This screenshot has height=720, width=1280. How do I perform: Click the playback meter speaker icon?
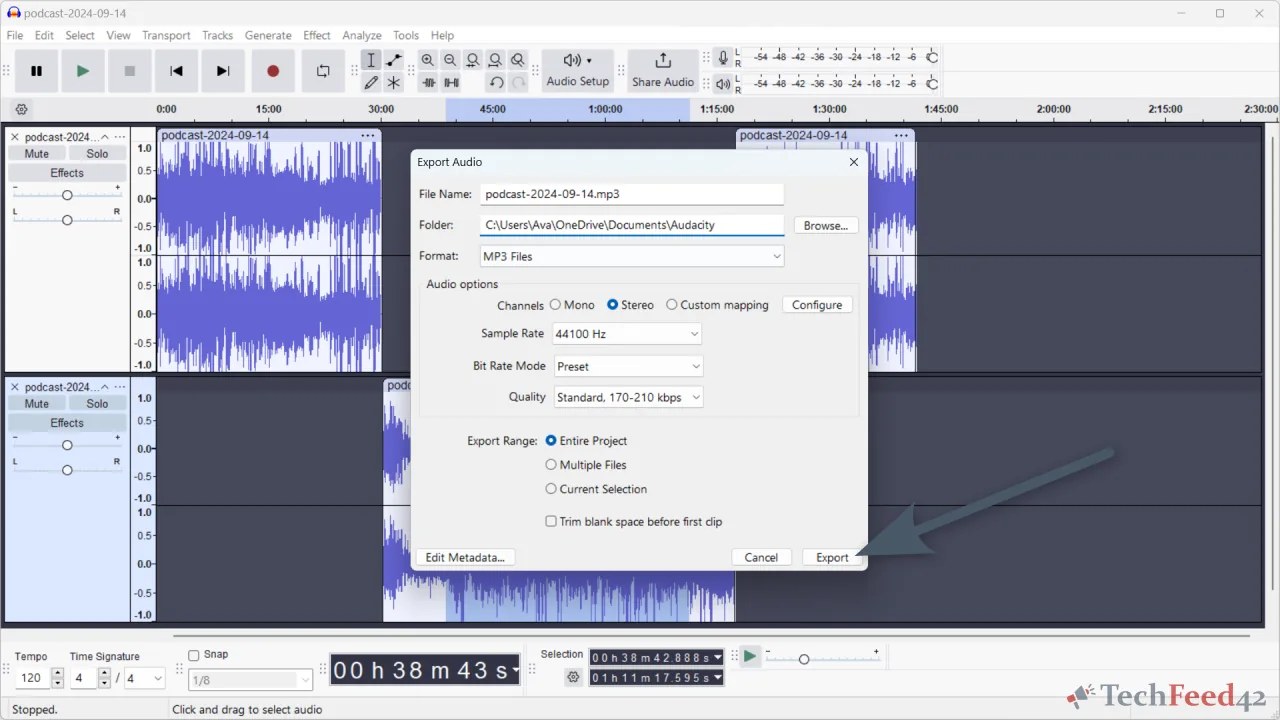[723, 84]
